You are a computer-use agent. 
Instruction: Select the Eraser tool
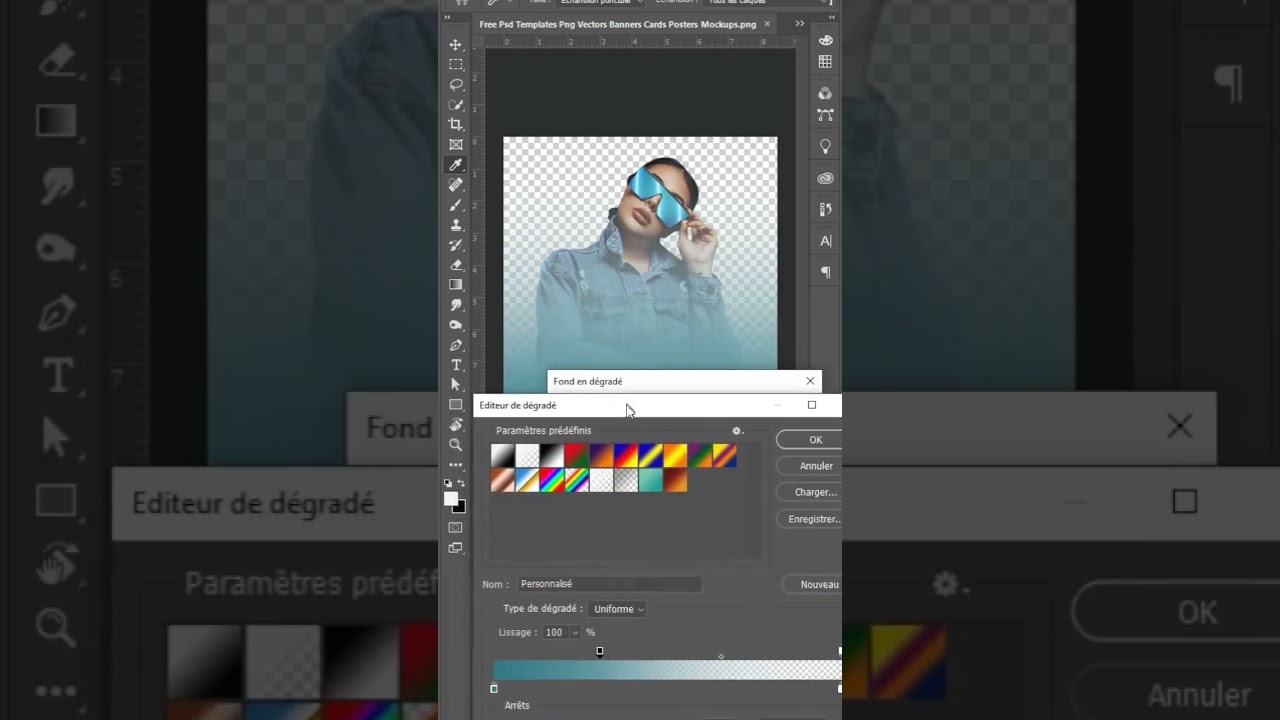(456, 265)
